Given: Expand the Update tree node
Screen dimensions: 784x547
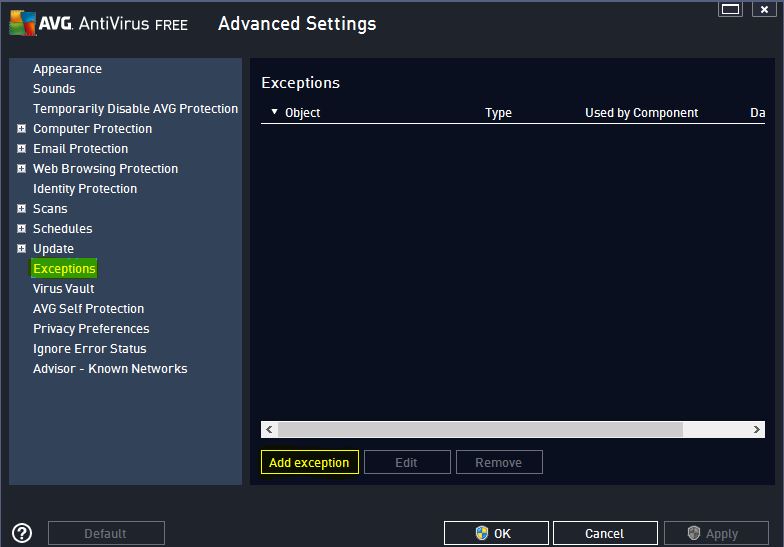Looking at the screenshot, I should (x=21, y=248).
